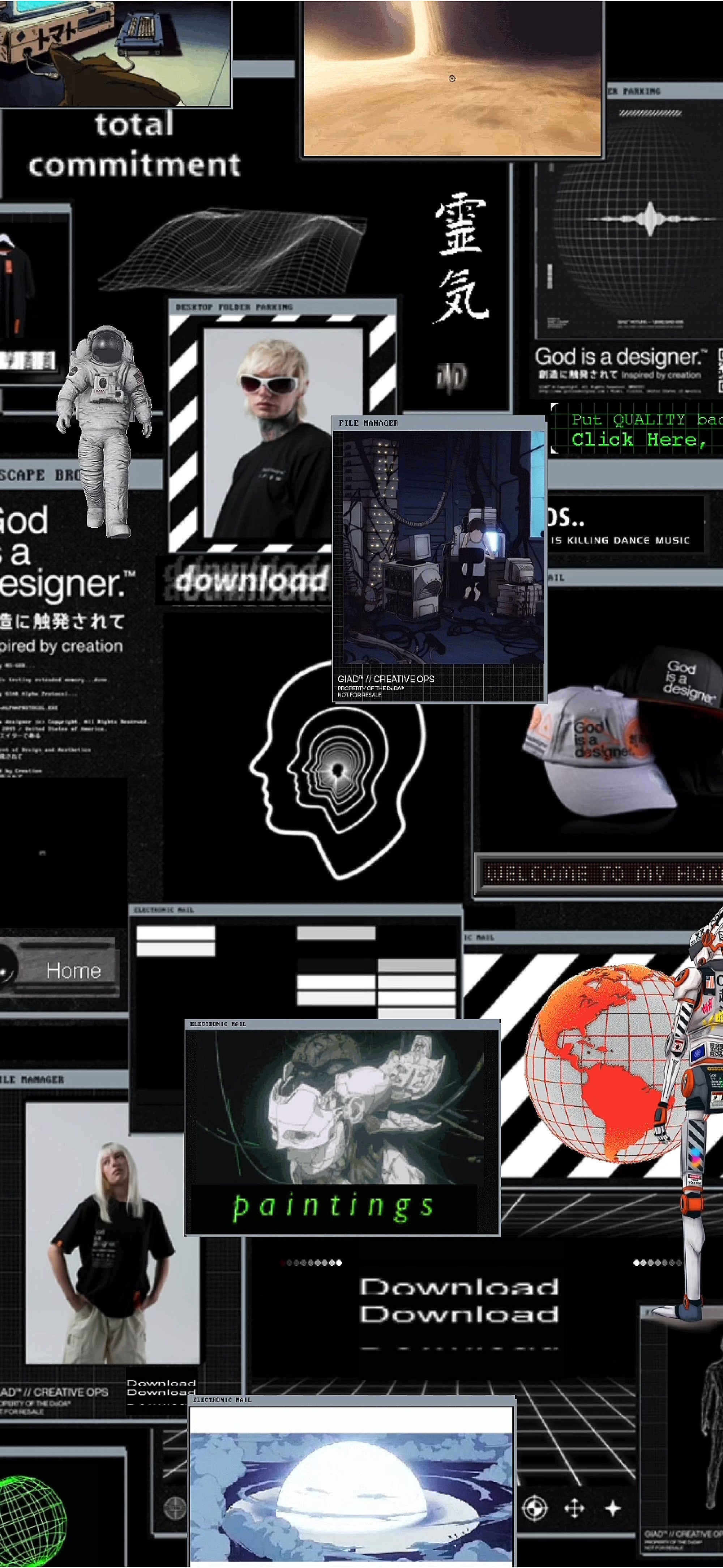Click the green 'paintings' label
Image resolution: width=723 pixels, height=1568 pixels.
pyautogui.click(x=333, y=1206)
